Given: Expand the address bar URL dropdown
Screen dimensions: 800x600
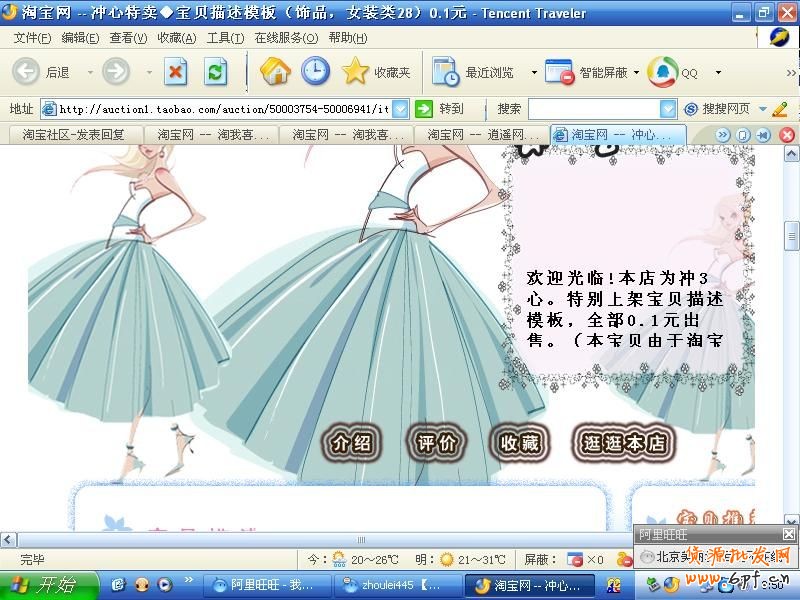Looking at the screenshot, I should pyautogui.click(x=400, y=109).
